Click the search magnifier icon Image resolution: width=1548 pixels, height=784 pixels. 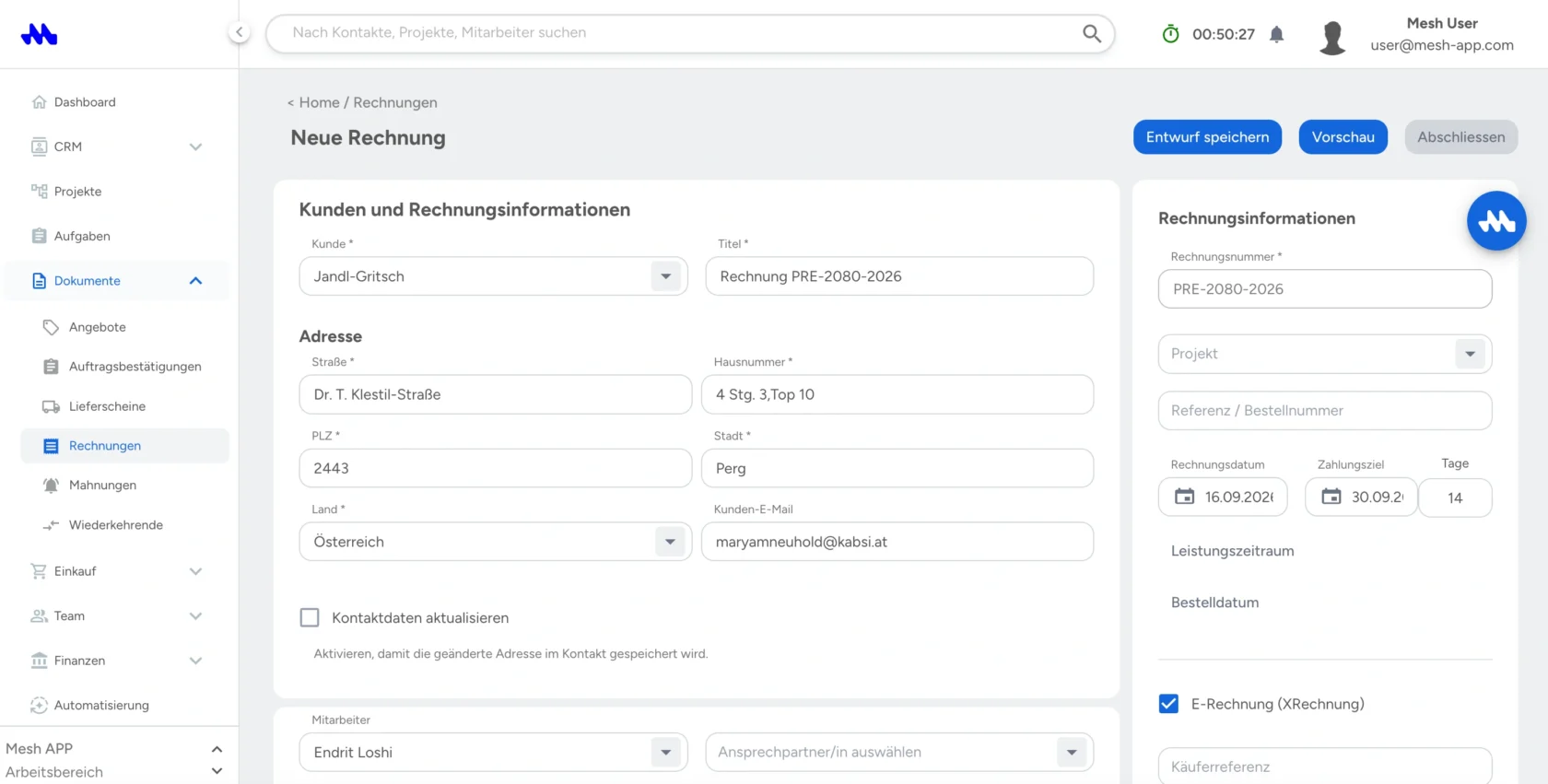pyautogui.click(x=1091, y=33)
